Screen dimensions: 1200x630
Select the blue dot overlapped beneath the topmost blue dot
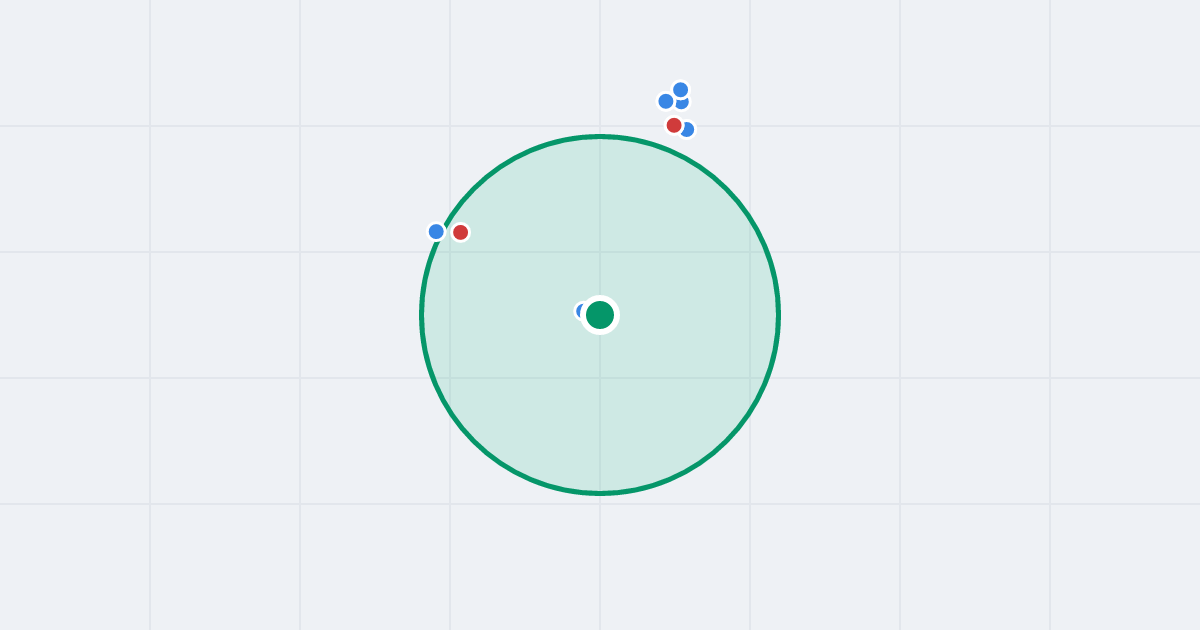tap(684, 104)
